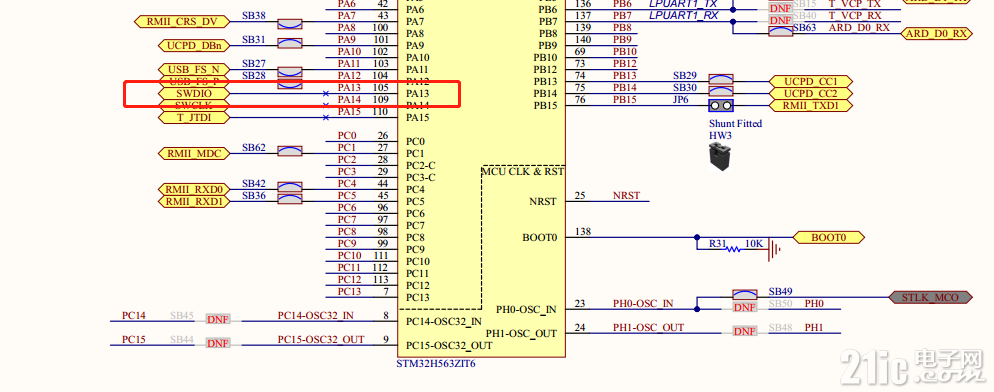
Task: Click the RMII_MDC net port
Action: [194, 153]
